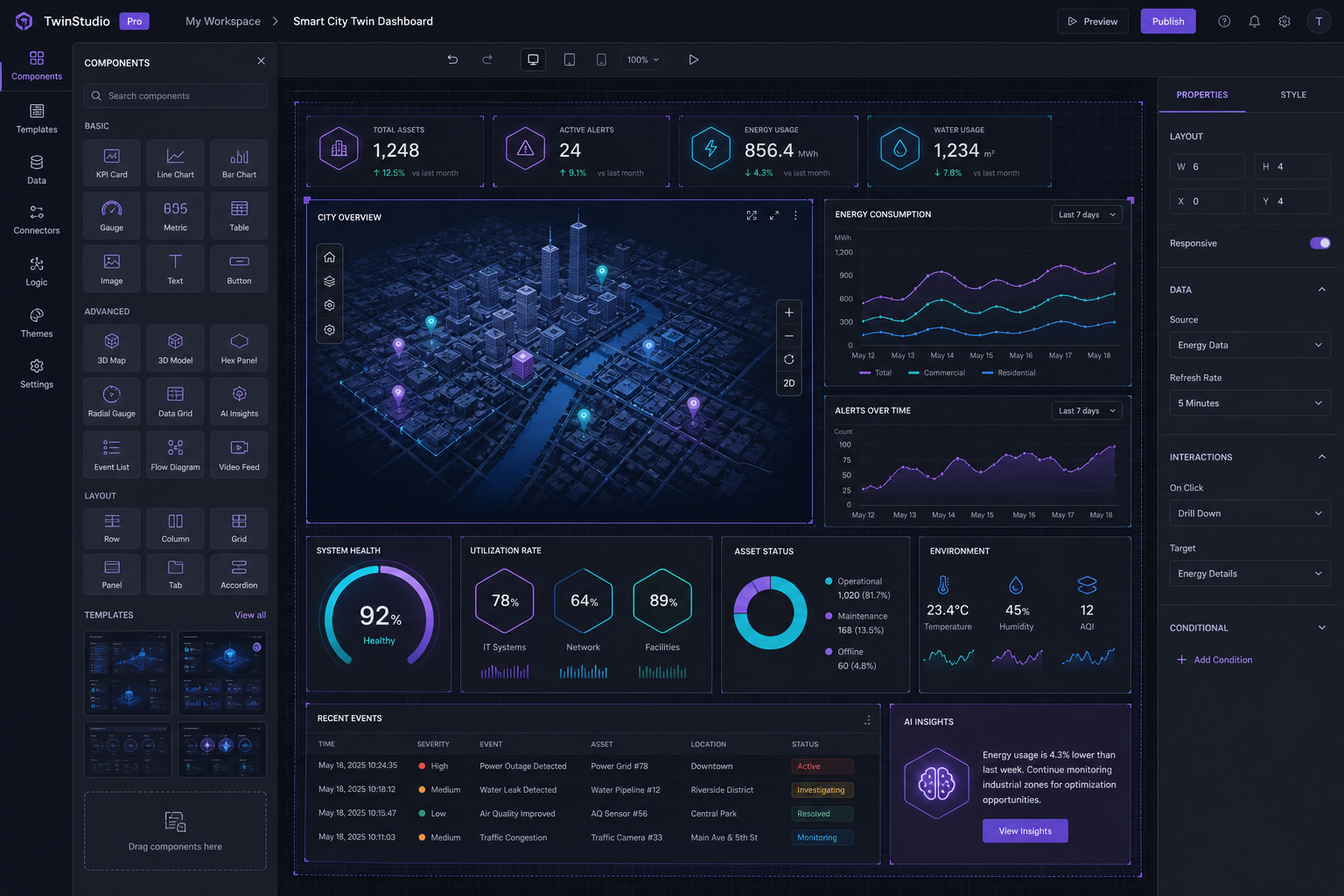Click the map home icon
1344x896 pixels.
(x=329, y=257)
